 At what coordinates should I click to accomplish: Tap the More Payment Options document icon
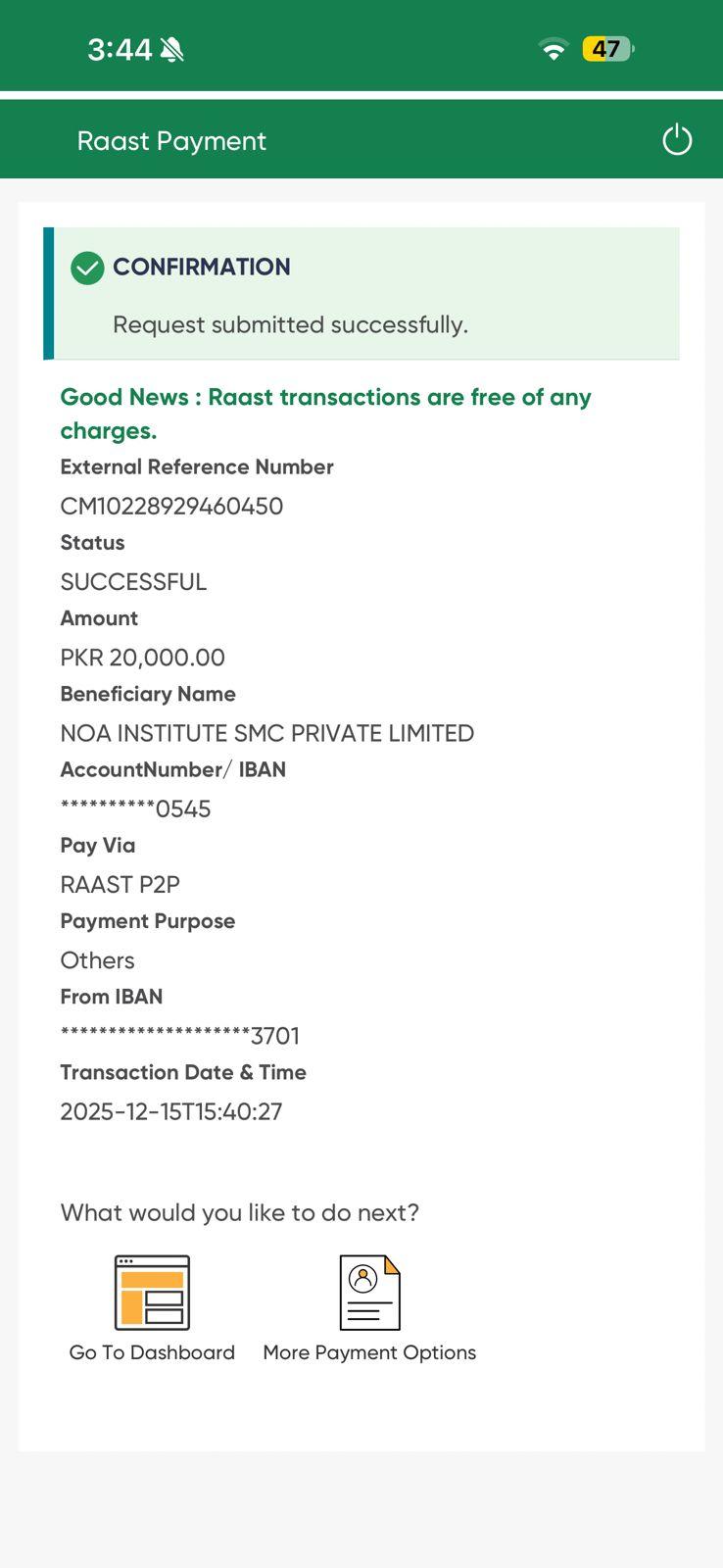tap(369, 1292)
